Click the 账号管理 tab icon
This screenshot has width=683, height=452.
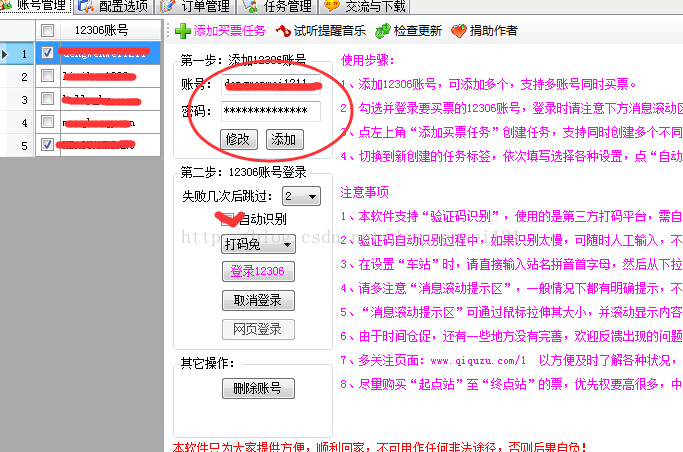tap(6, 5)
